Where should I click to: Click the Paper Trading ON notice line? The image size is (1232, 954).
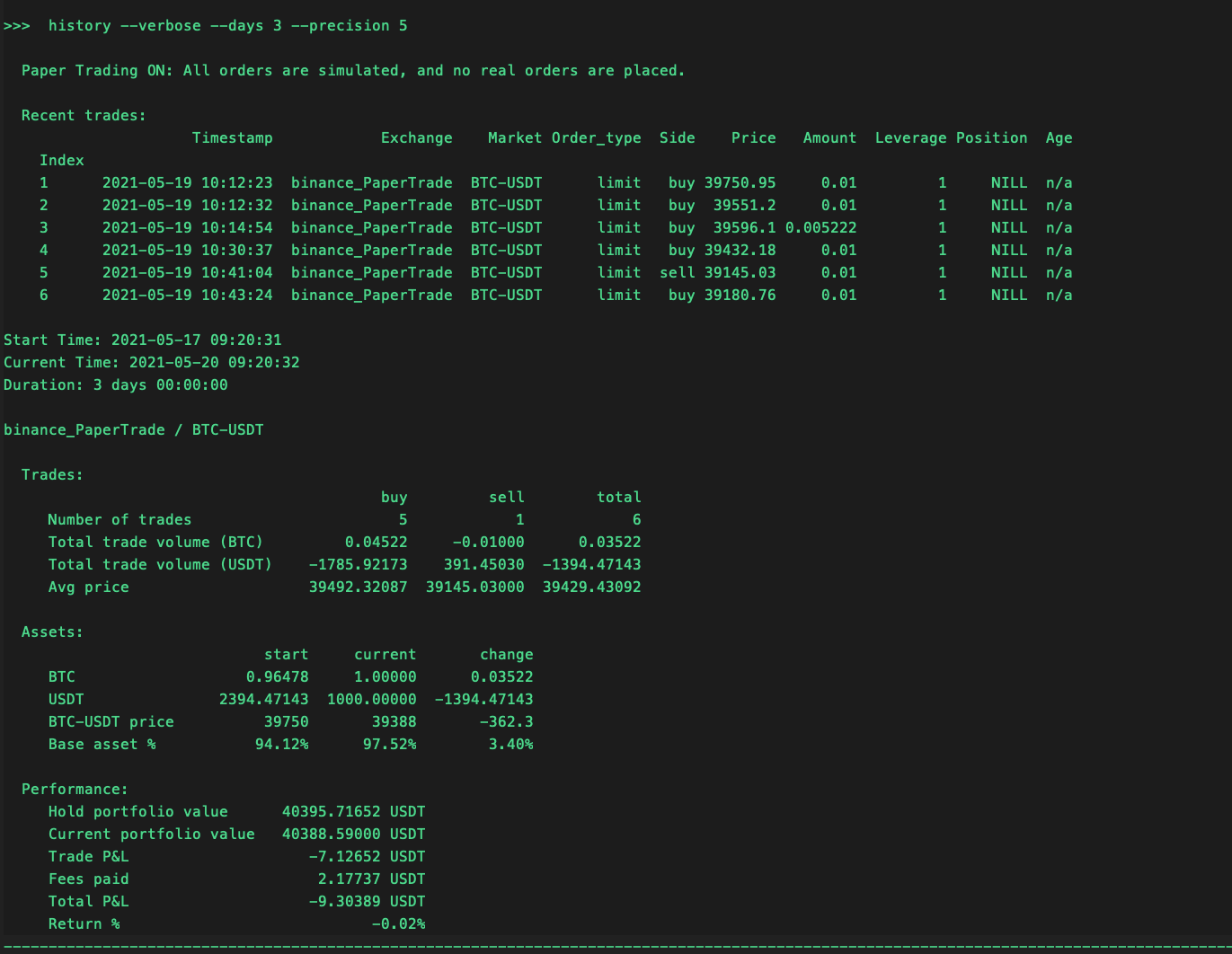pyautogui.click(x=352, y=71)
